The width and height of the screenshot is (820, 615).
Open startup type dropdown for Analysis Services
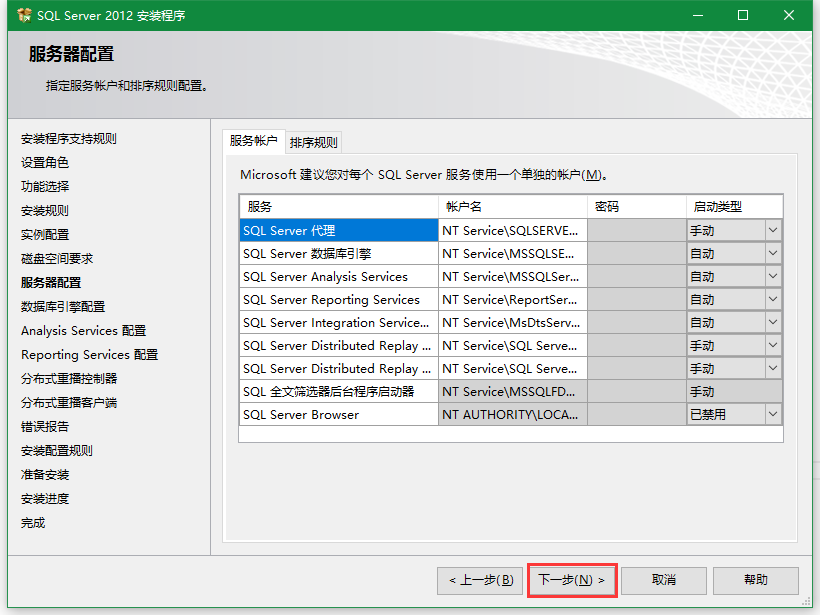pos(772,276)
